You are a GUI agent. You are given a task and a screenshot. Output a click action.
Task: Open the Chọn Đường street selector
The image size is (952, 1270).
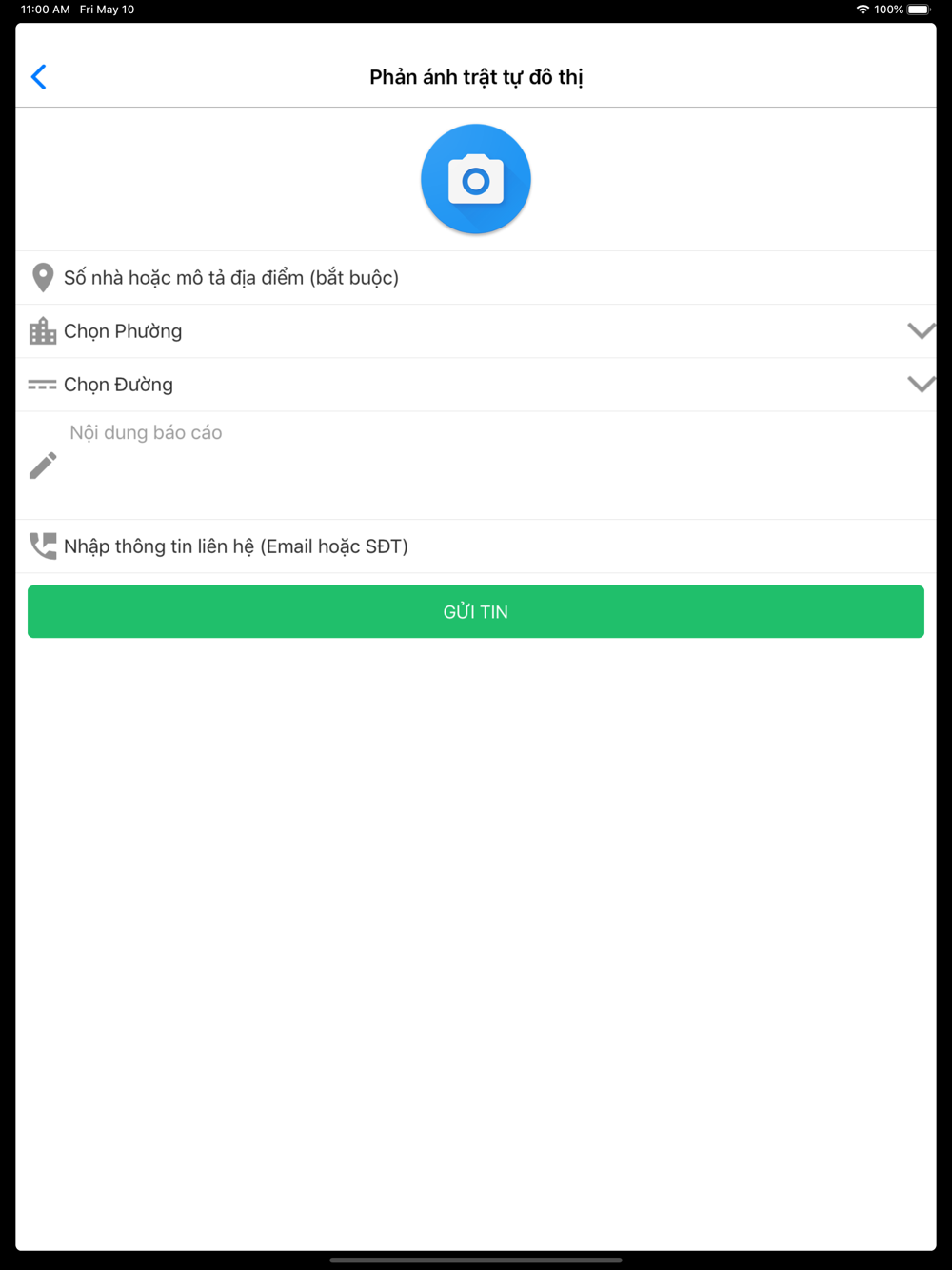476,385
